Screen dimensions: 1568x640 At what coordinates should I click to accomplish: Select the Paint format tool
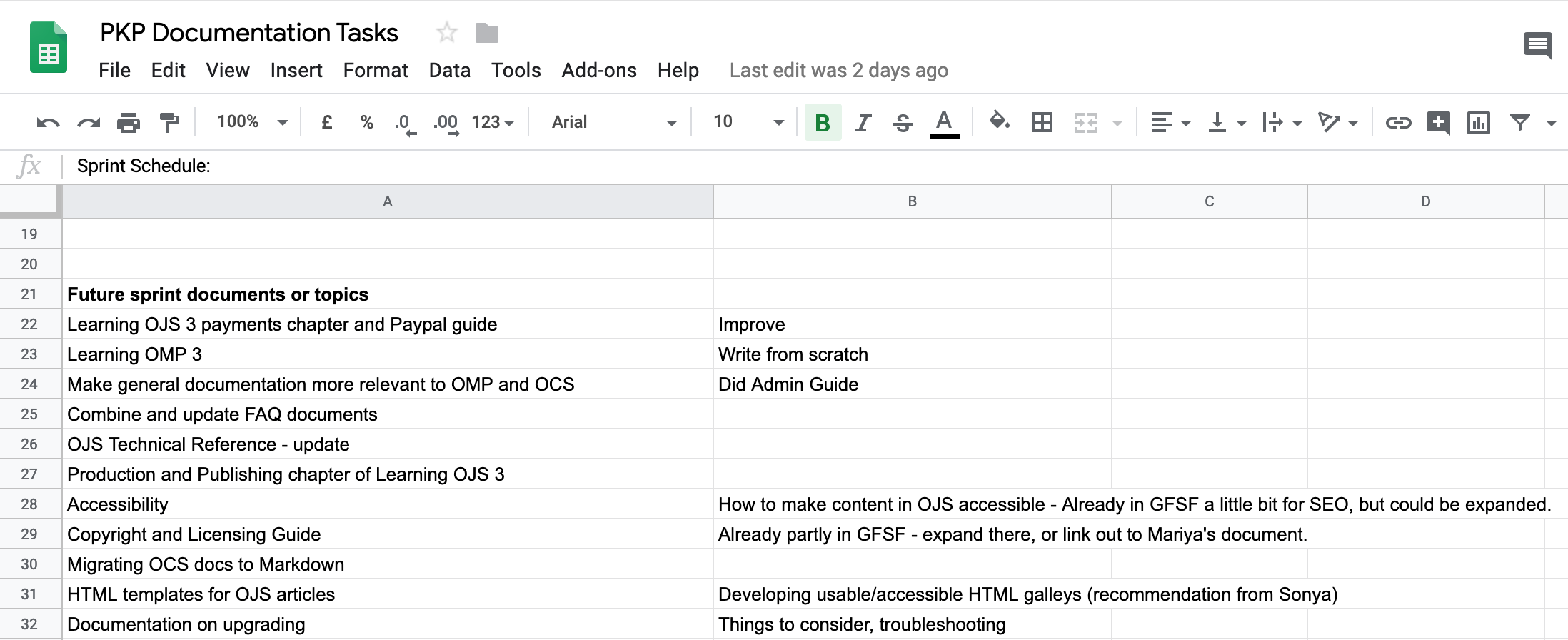pos(169,123)
